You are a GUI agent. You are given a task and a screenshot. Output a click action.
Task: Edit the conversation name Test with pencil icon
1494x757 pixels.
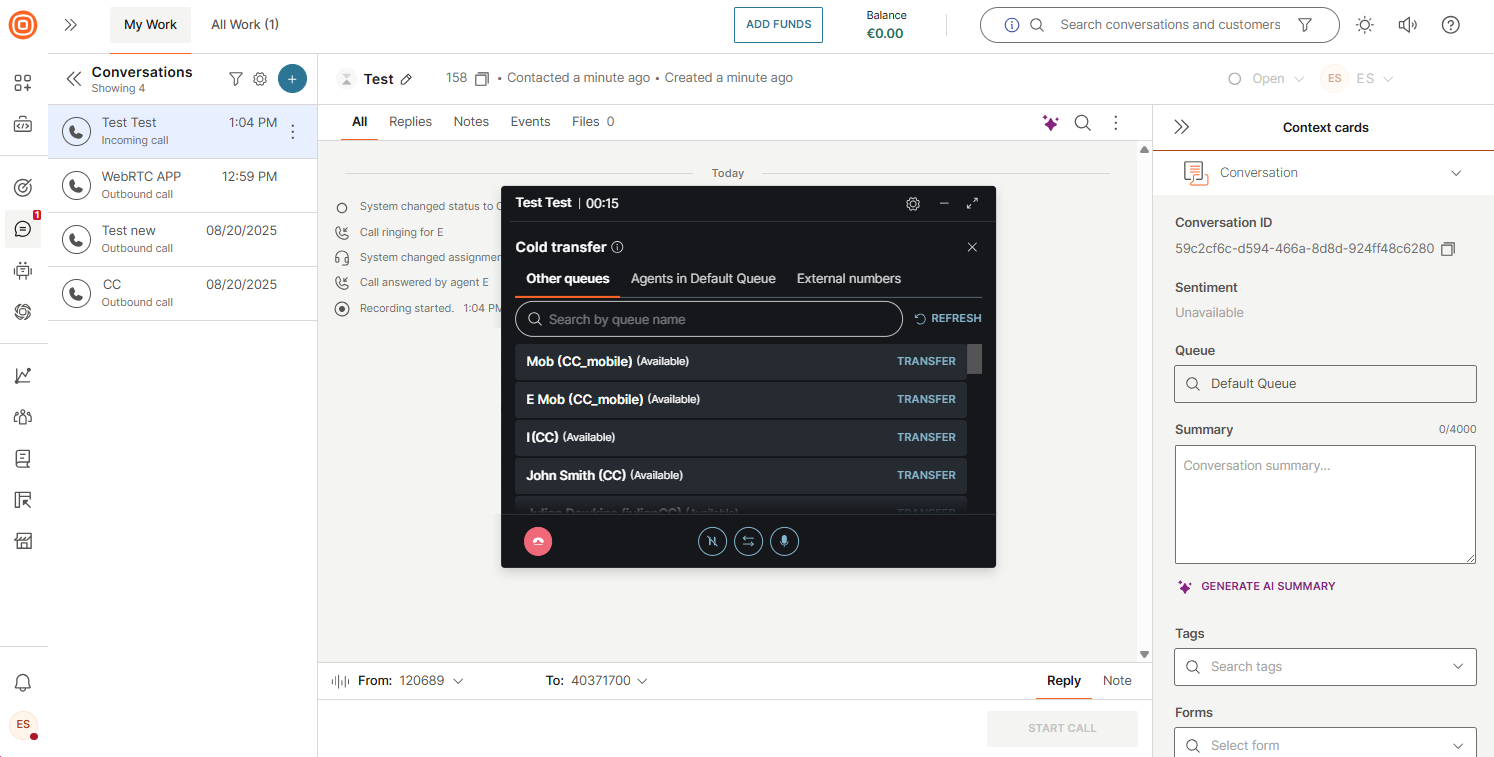click(406, 79)
